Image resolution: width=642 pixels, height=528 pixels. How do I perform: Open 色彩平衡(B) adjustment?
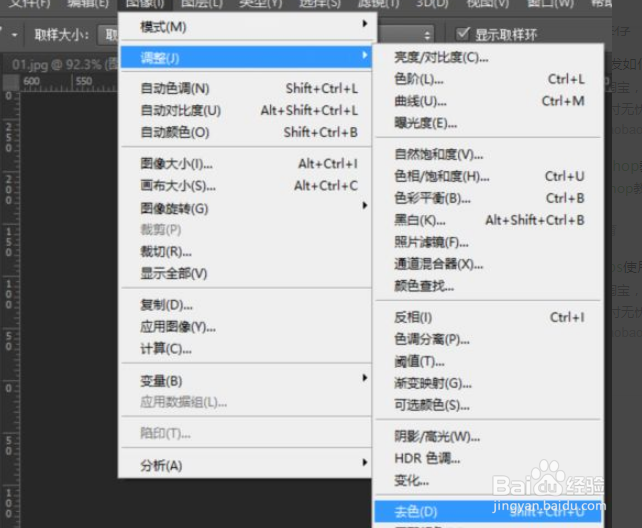[x=489, y=199]
